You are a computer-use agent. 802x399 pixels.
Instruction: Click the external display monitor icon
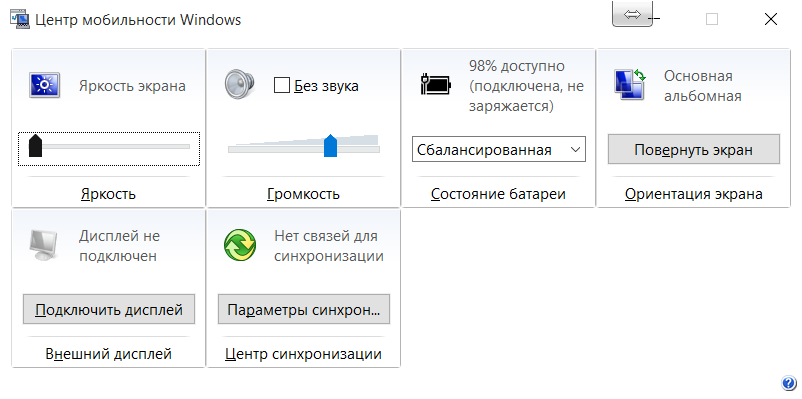point(44,246)
